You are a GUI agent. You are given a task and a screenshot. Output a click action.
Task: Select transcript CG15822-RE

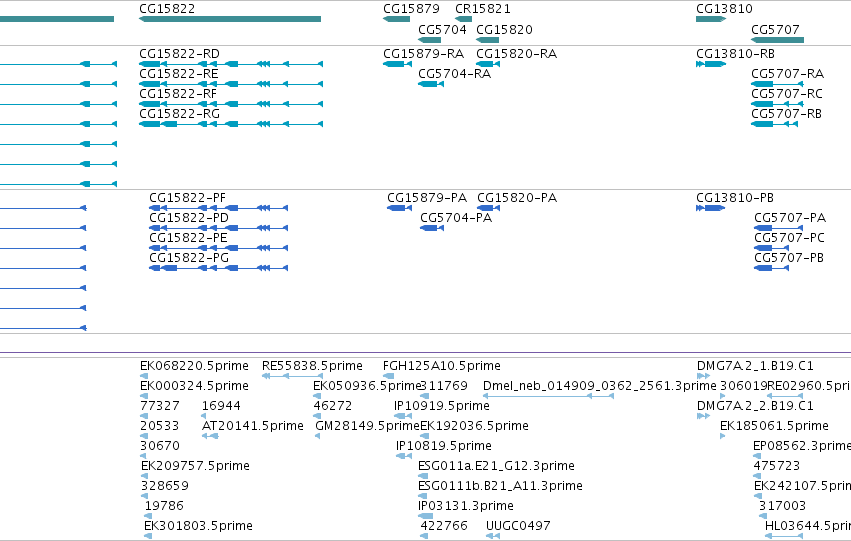[231, 84]
